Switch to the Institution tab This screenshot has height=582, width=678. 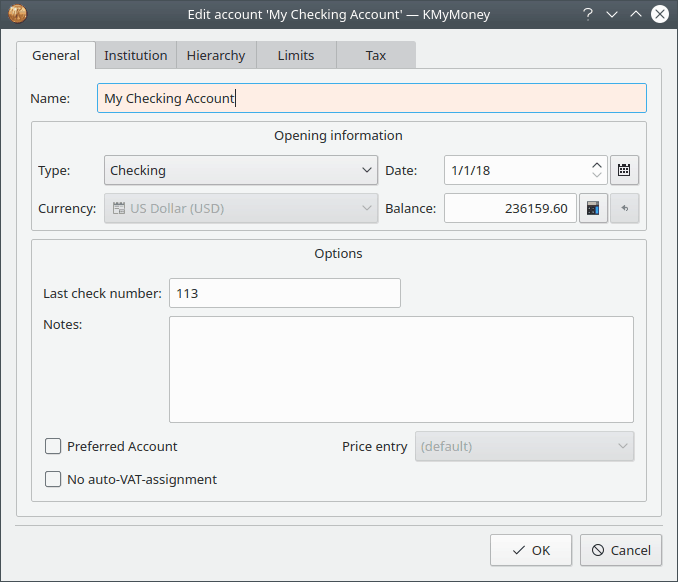(x=136, y=56)
